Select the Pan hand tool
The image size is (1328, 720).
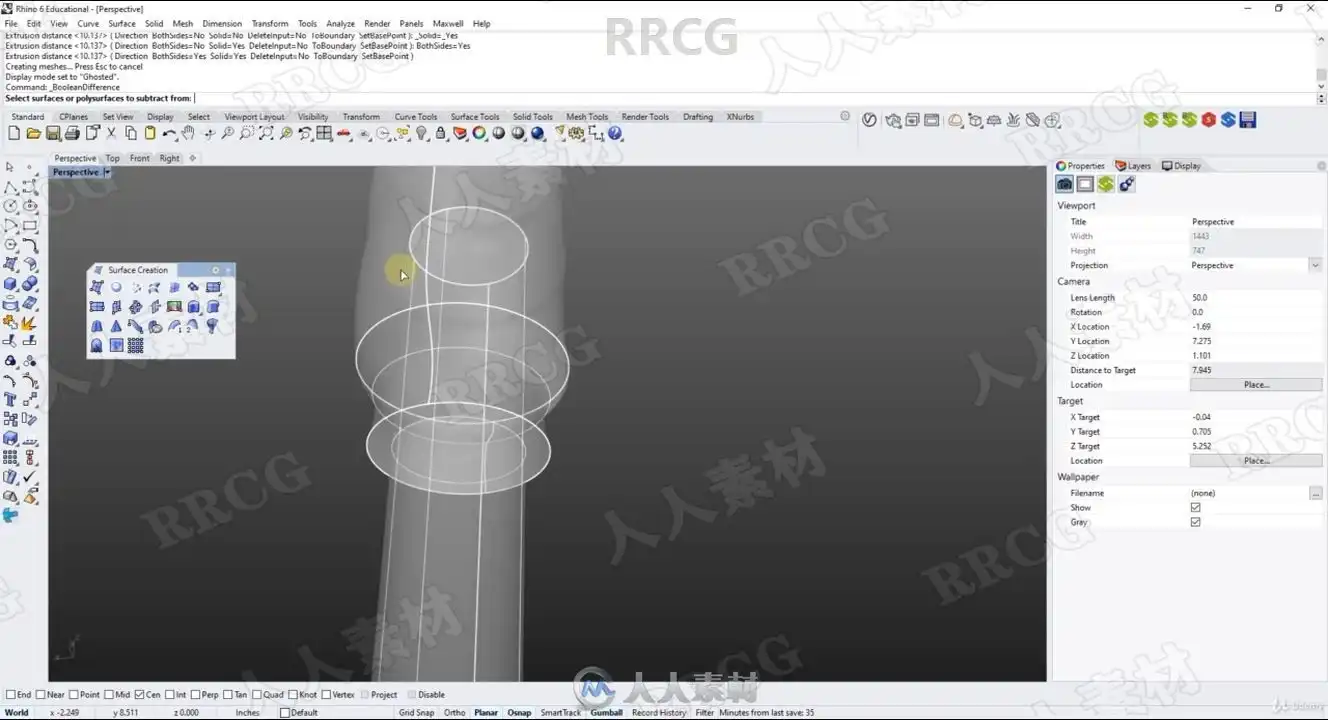point(188,133)
